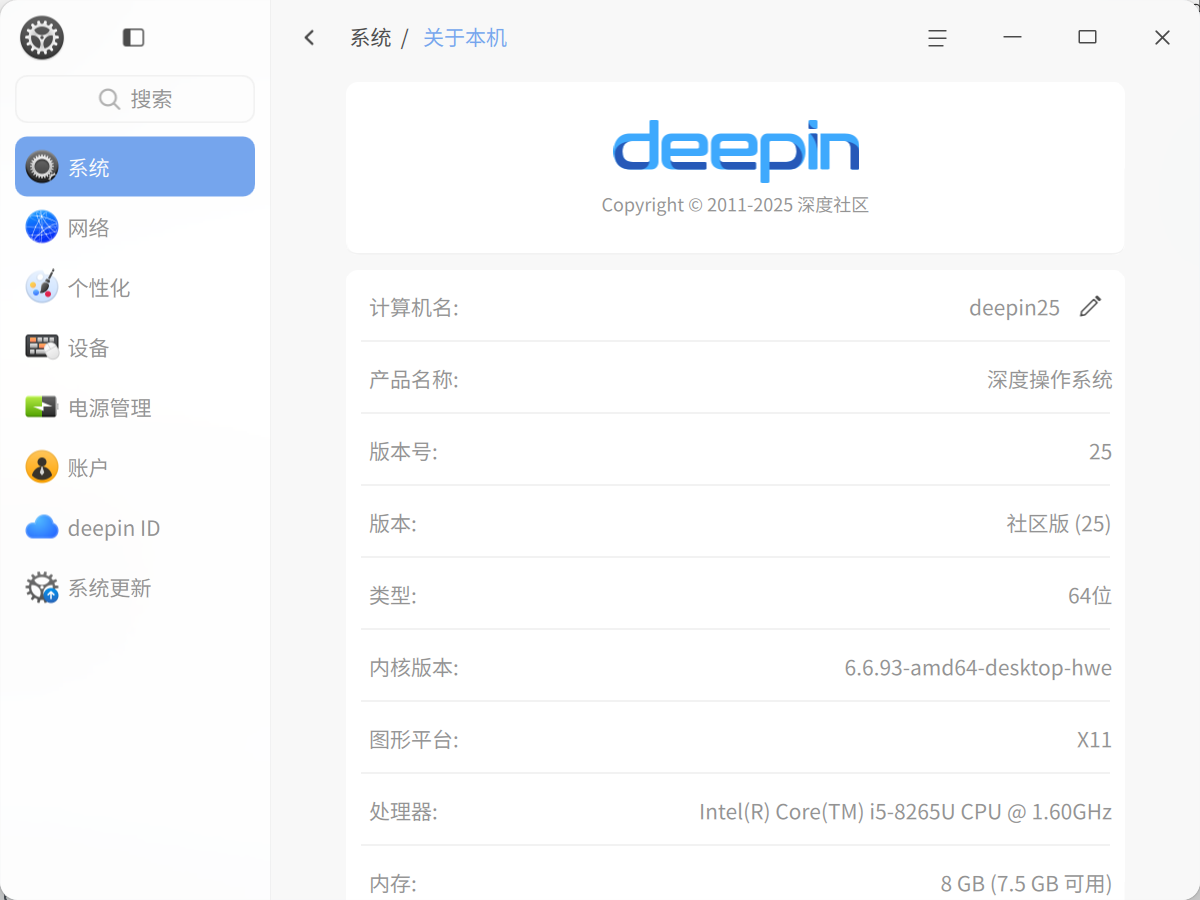Open Power Management (电源管理) battery icon

point(42,407)
